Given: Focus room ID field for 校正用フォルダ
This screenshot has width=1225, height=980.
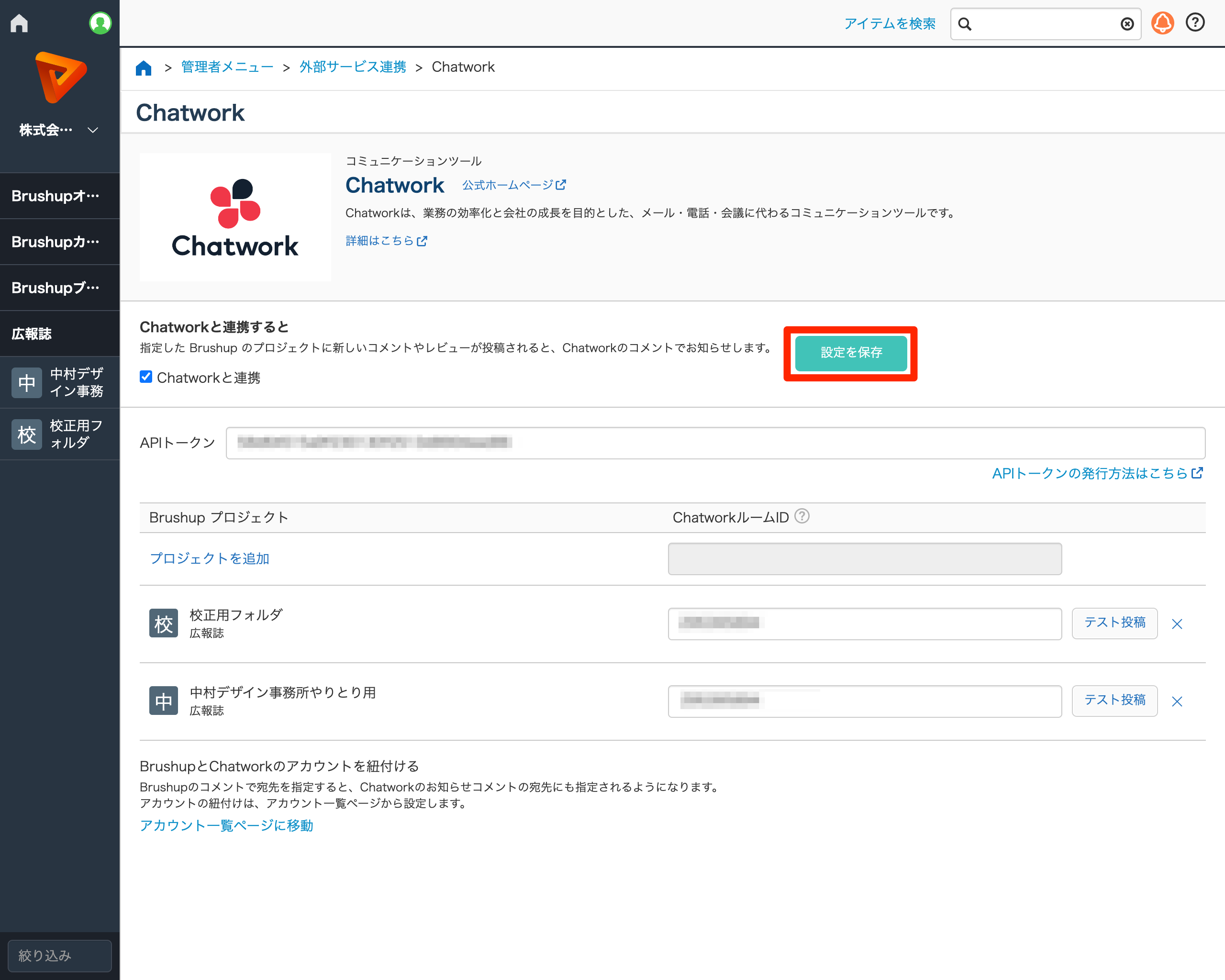Looking at the screenshot, I should tap(865, 624).
